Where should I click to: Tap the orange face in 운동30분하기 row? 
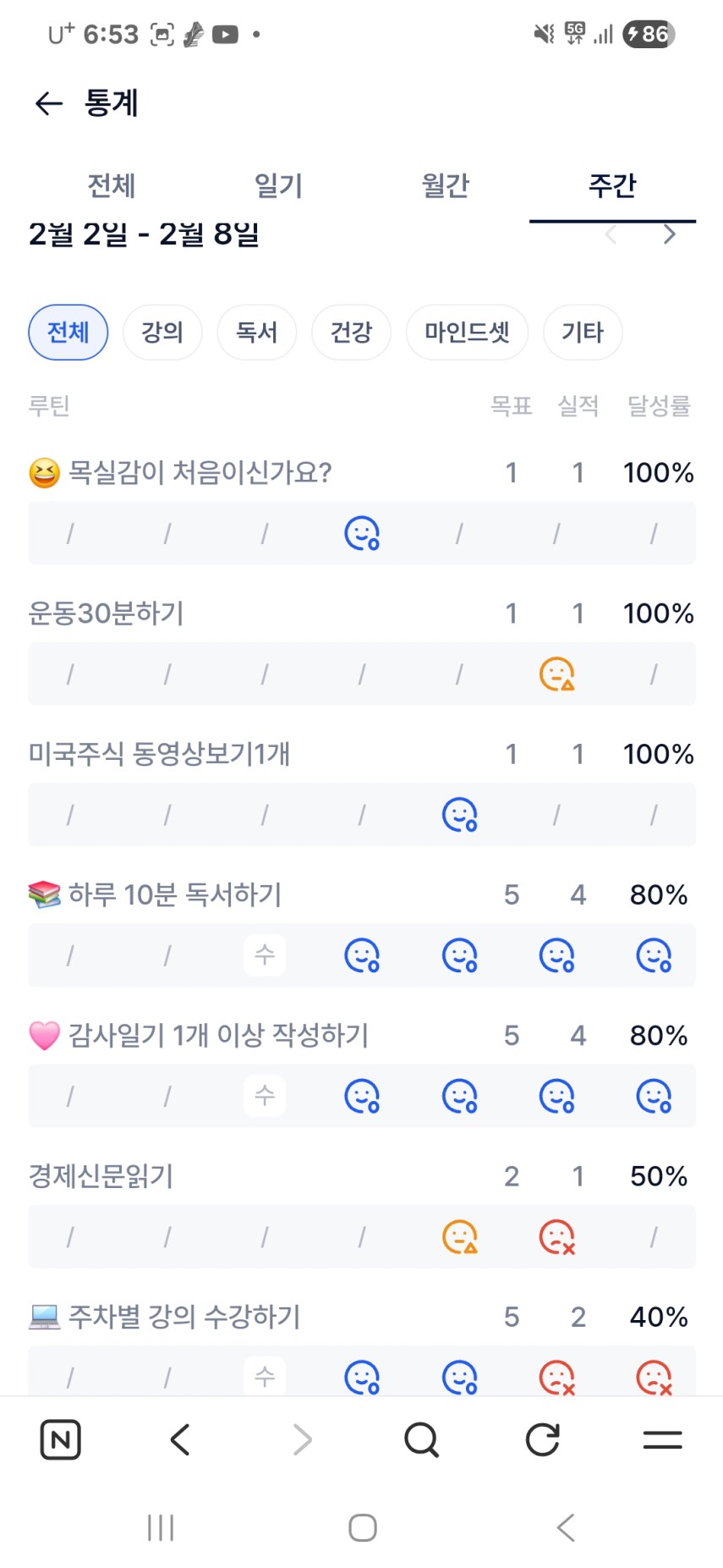pyautogui.click(x=556, y=674)
